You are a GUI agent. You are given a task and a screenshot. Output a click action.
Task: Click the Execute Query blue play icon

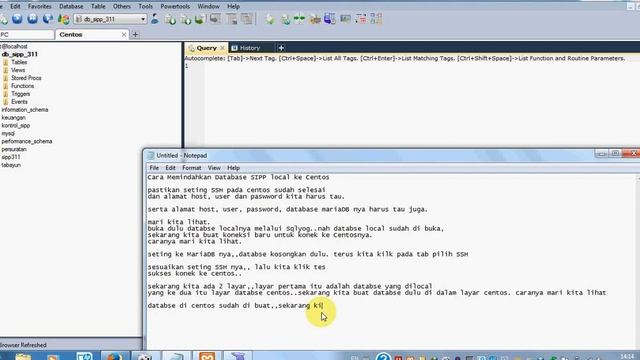click(17, 19)
